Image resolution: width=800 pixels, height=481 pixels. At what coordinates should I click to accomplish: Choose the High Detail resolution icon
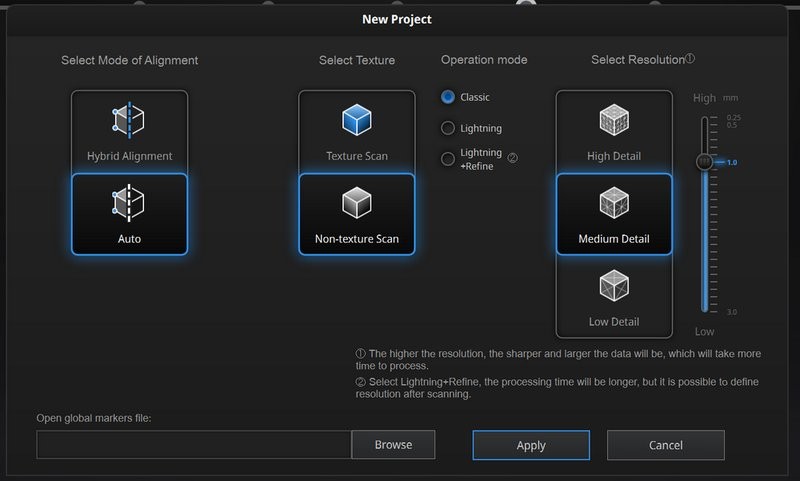click(x=613, y=121)
